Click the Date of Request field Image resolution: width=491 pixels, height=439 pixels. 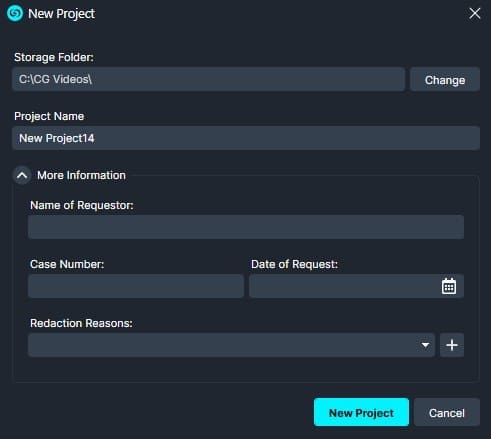coord(356,286)
